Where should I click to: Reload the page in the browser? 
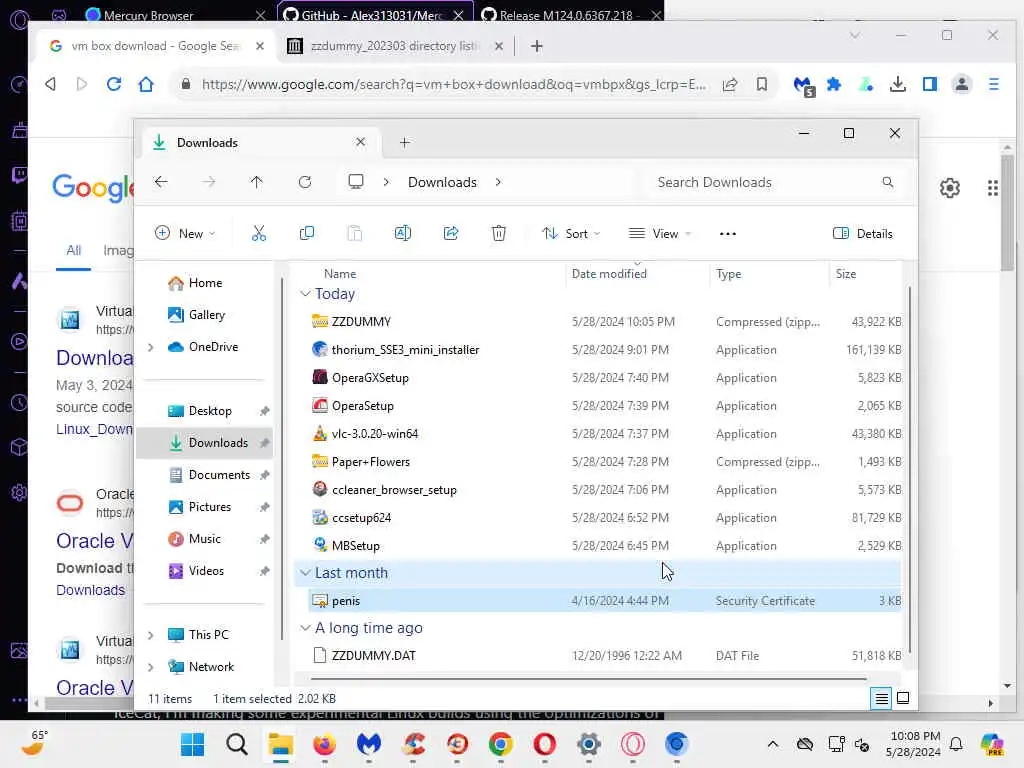click(114, 84)
